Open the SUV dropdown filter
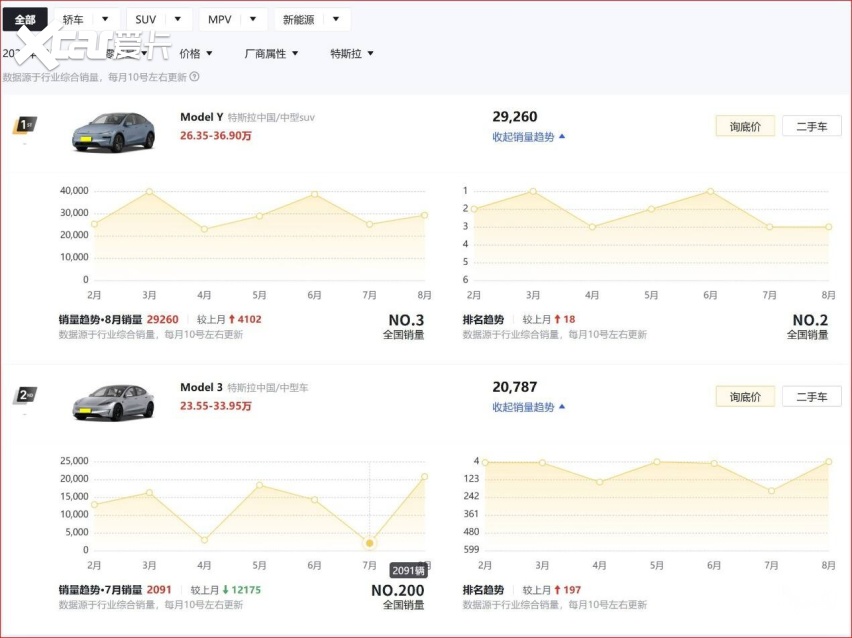This screenshot has height=638, width=852. pyautogui.click(x=159, y=20)
